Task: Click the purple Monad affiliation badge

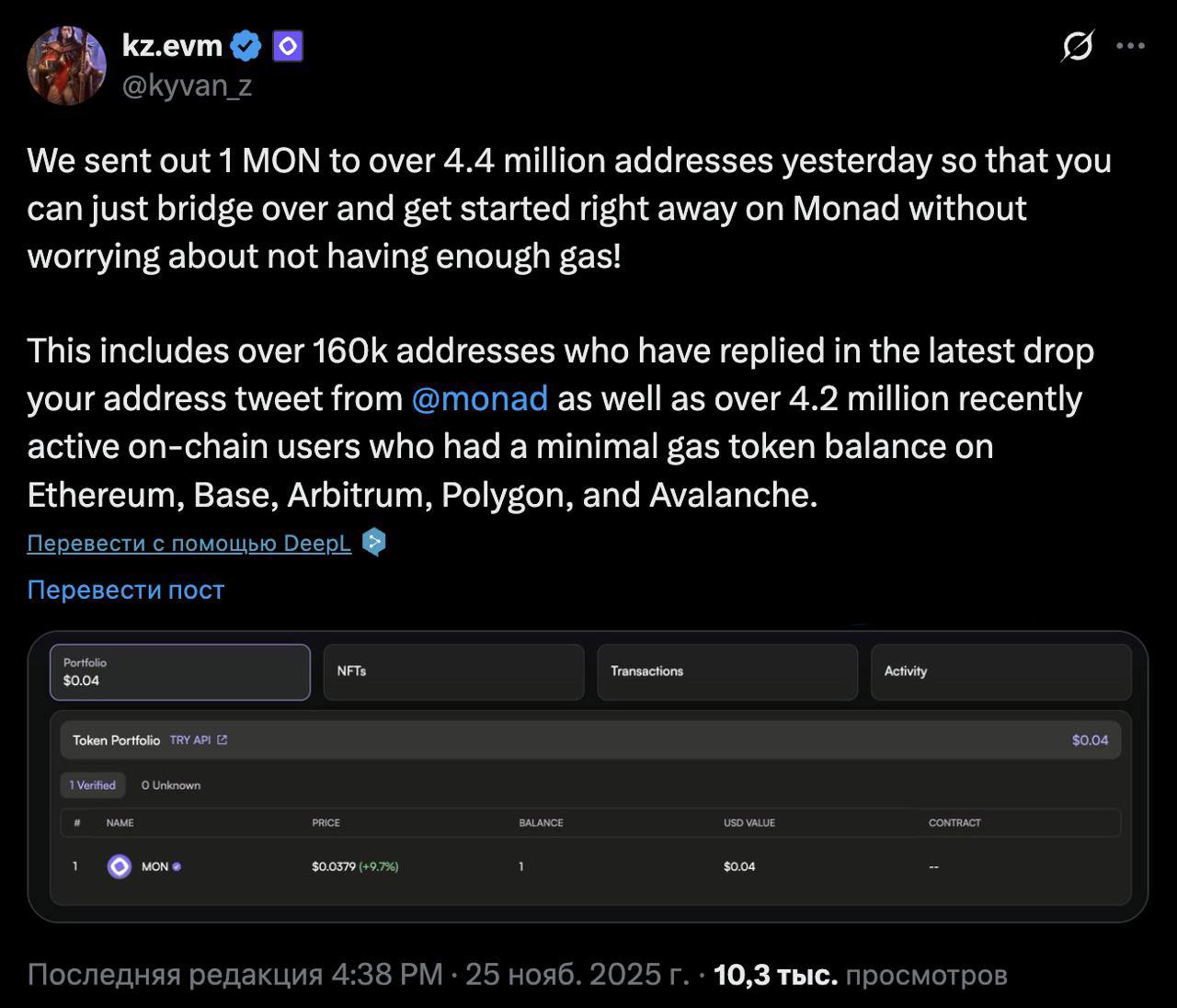Action: click(x=288, y=46)
